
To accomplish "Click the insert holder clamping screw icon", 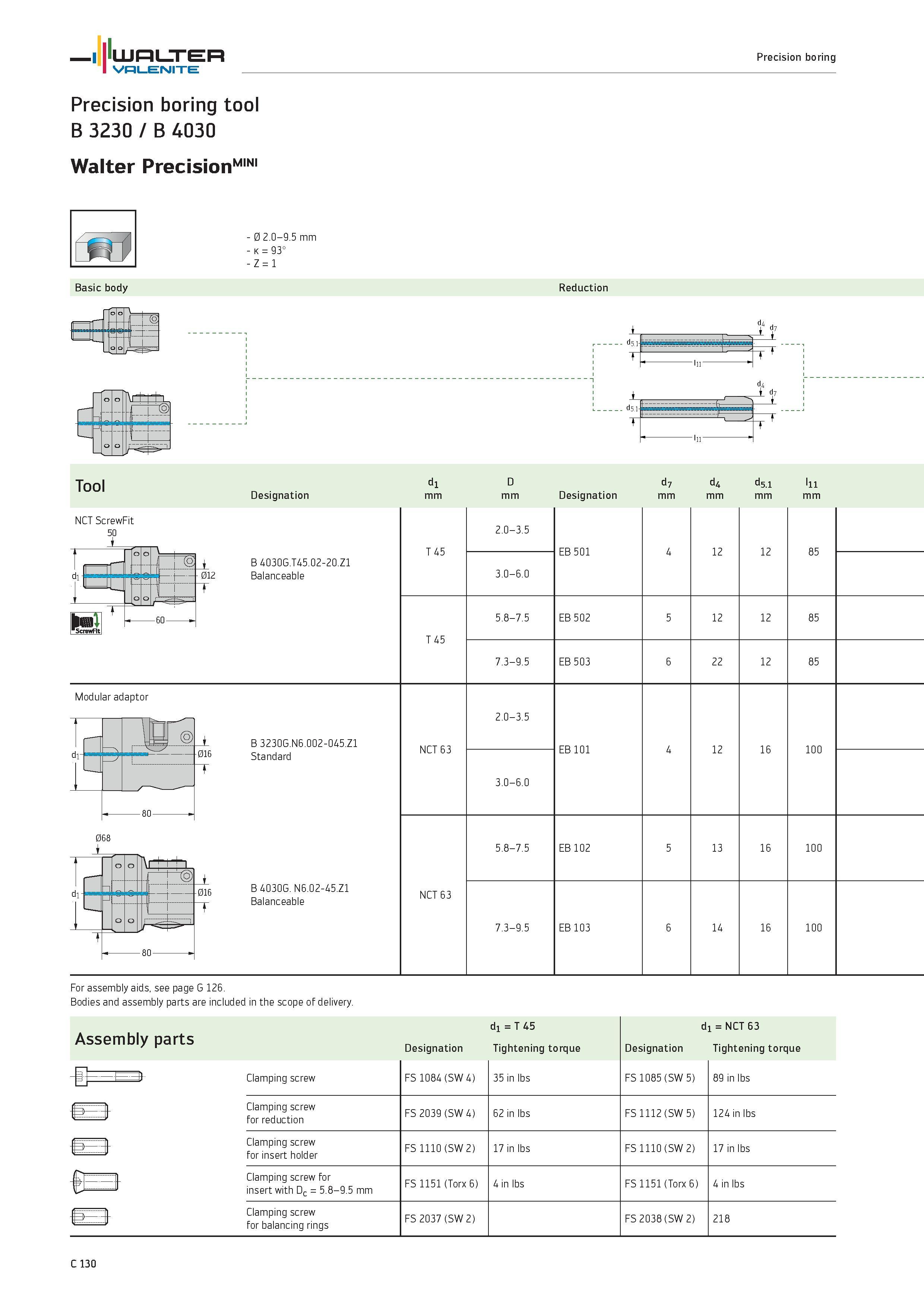I will [91, 1146].
